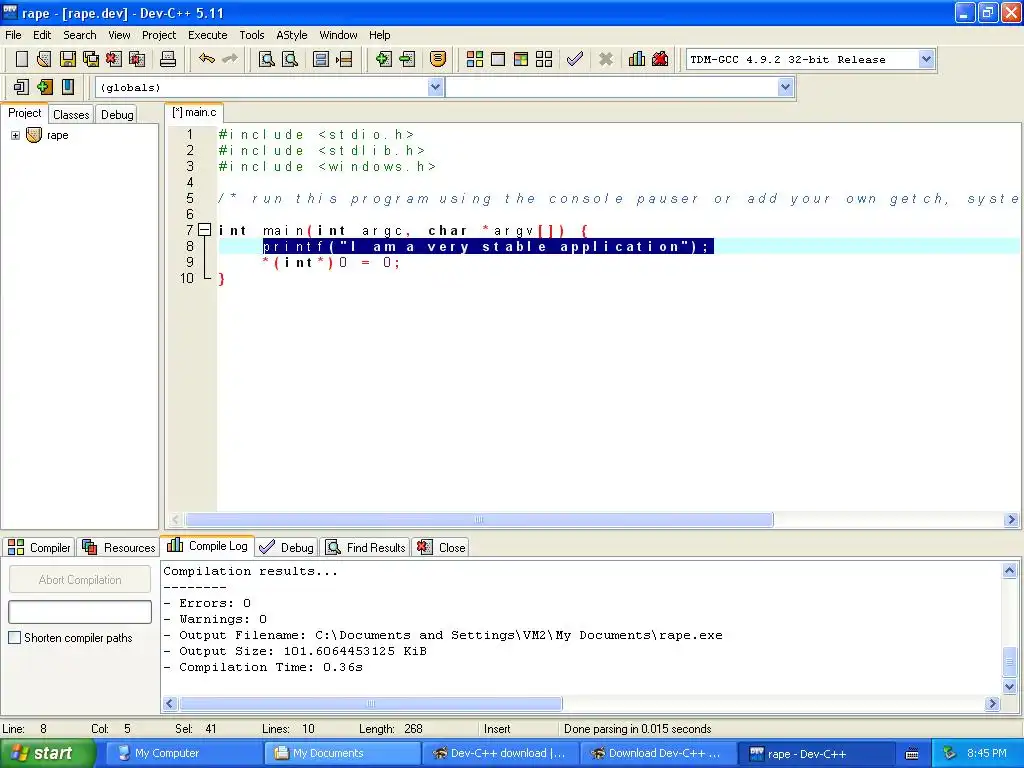Switch to the Resources tab
The height and width of the screenshot is (768, 1024).
(x=119, y=547)
